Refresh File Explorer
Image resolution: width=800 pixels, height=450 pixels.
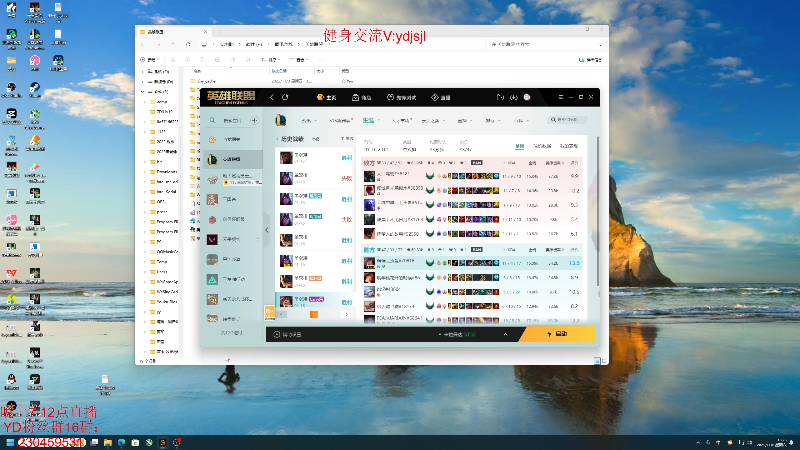188,44
